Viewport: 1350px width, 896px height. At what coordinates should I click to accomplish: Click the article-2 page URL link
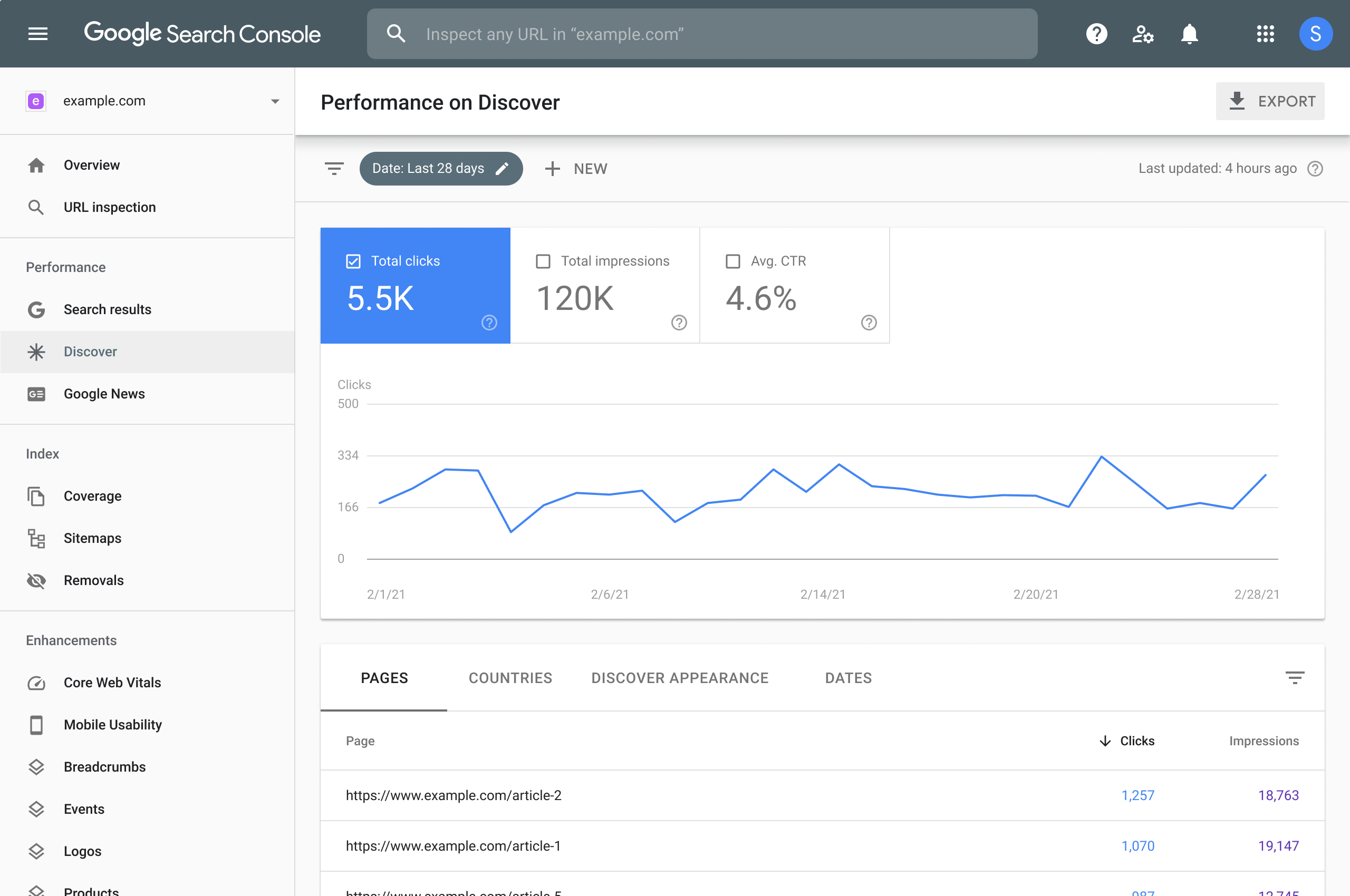click(454, 796)
